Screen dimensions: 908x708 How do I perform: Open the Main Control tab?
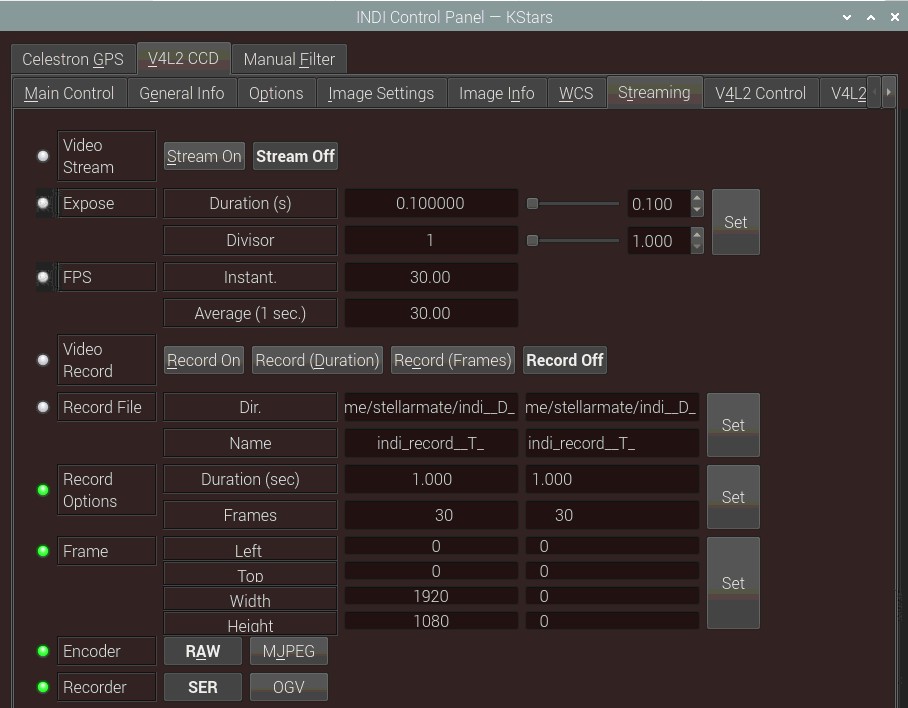click(69, 93)
